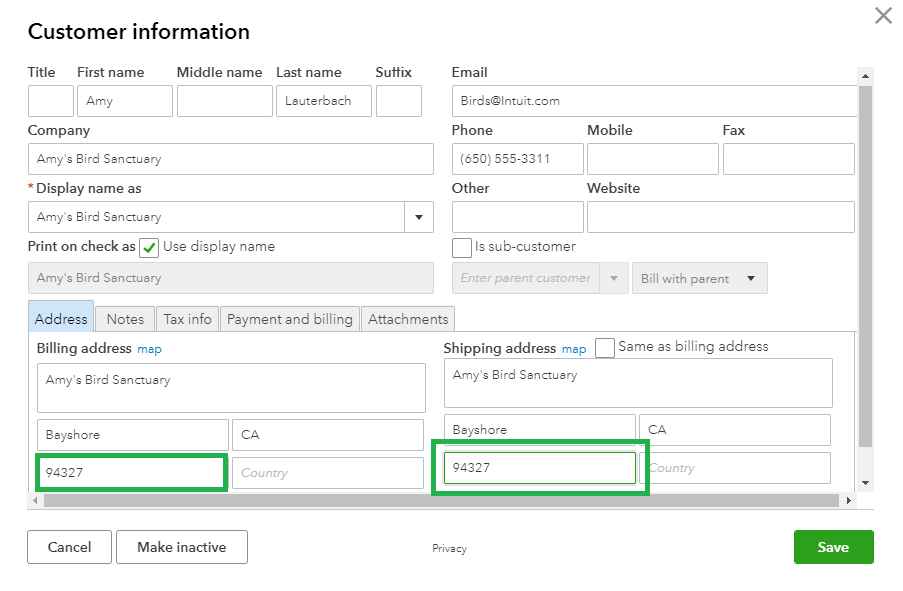Select the Tax info tab

coord(187,319)
